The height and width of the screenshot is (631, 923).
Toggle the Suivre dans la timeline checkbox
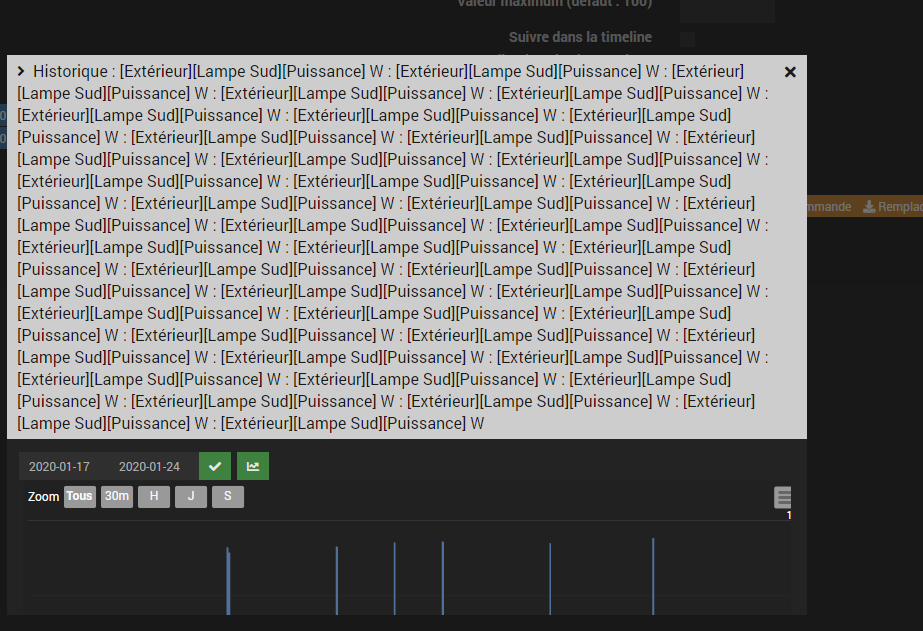tap(688, 39)
